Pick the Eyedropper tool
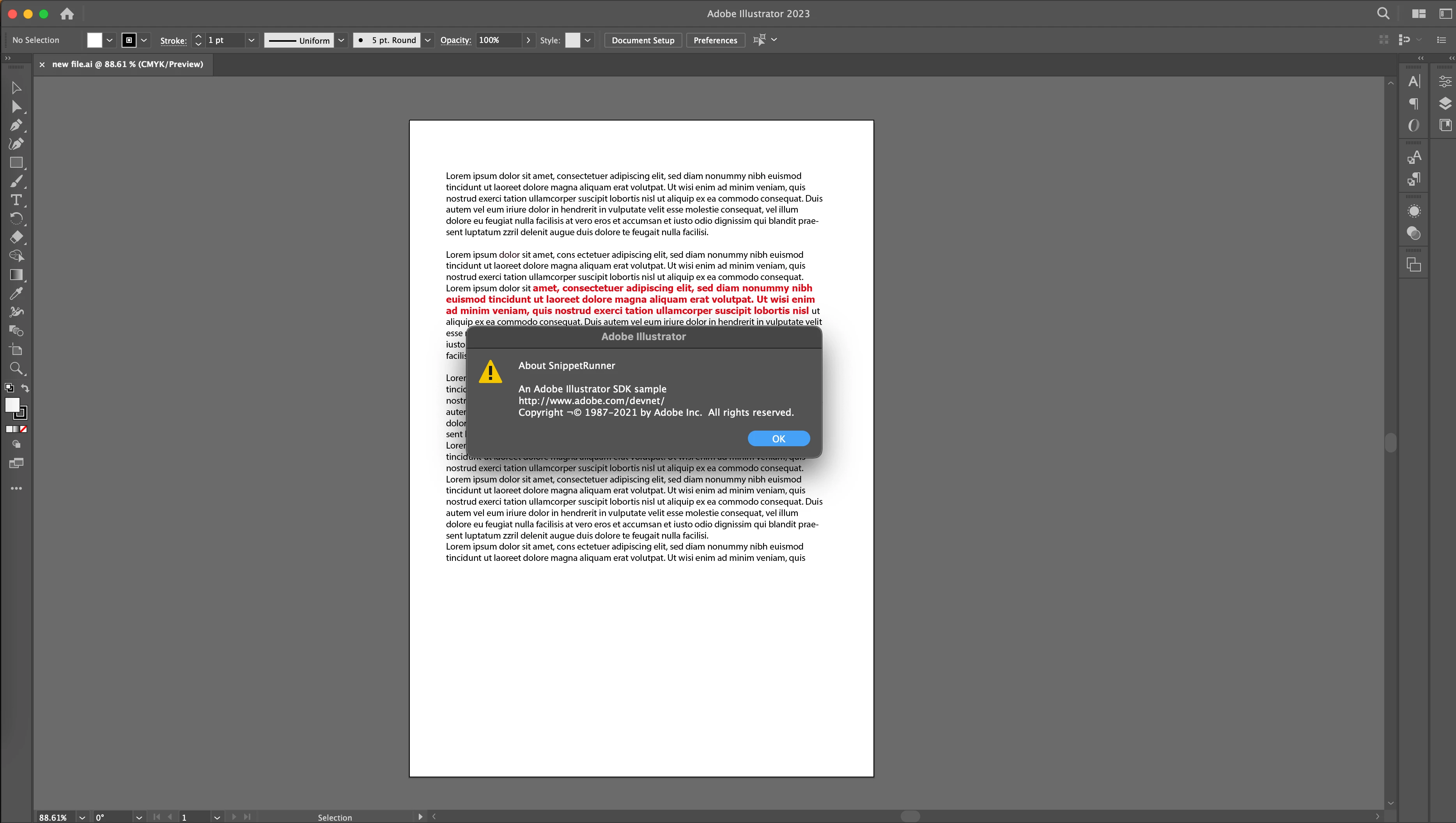Viewport: 1456px width, 823px height. (16, 293)
